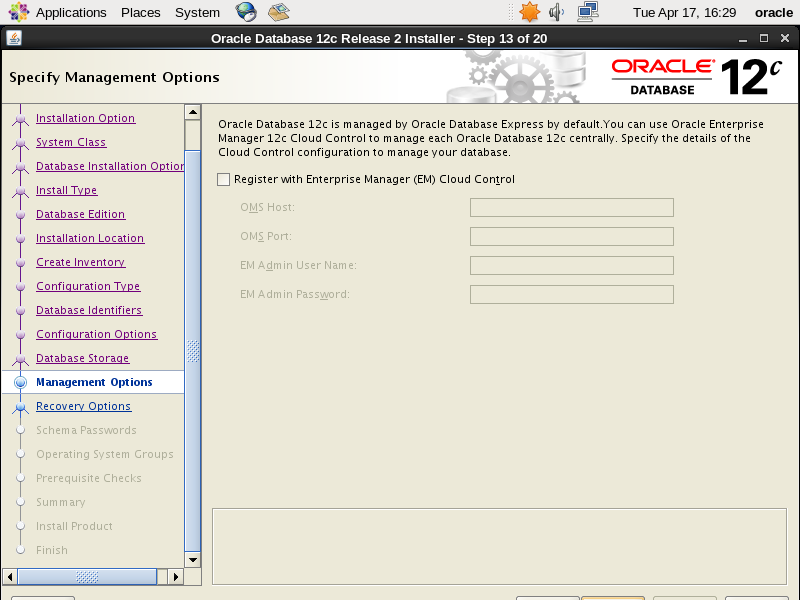Click the horizontal scrollbar thumb
Image resolution: width=800 pixels, height=600 pixels.
(x=87, y=577)
